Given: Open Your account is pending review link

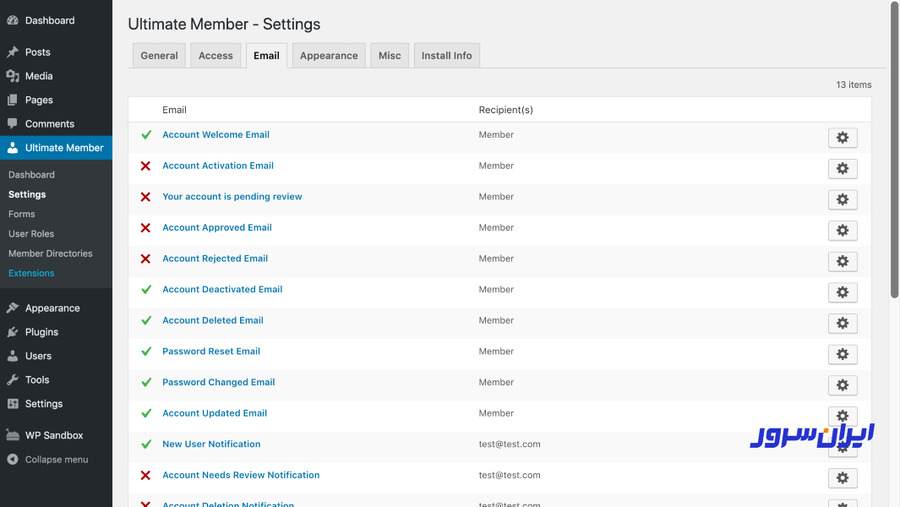Looking at the screenshot, I should coord(232,197).
